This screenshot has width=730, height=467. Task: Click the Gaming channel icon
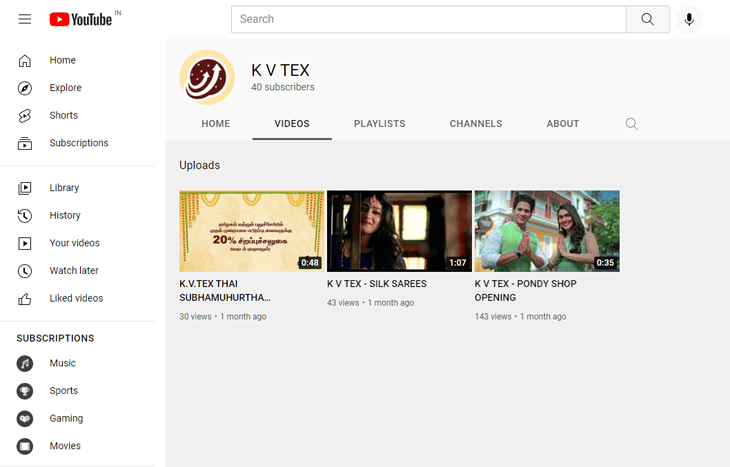25,419
